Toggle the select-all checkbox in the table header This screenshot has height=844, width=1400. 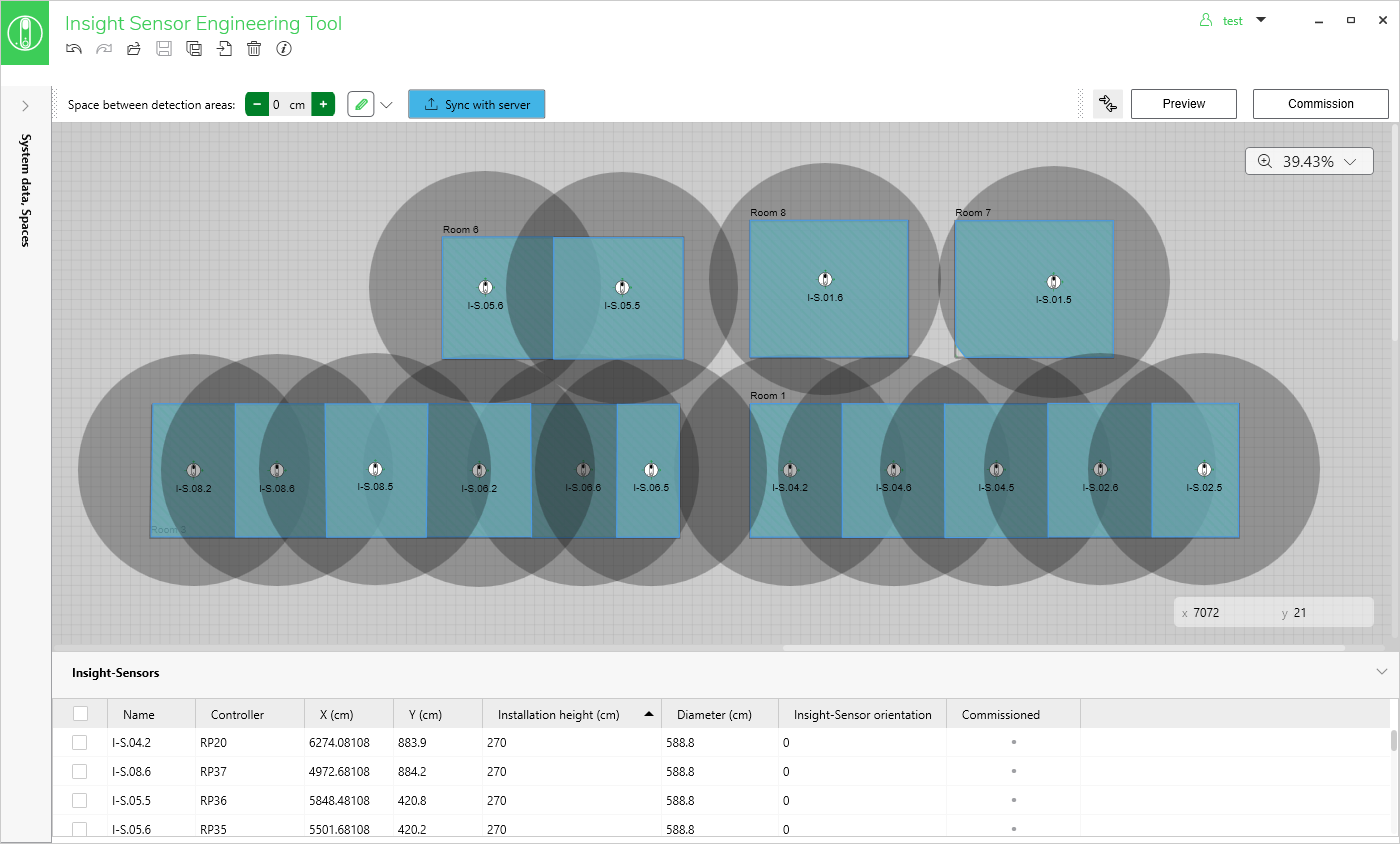(x=80, y=714)
